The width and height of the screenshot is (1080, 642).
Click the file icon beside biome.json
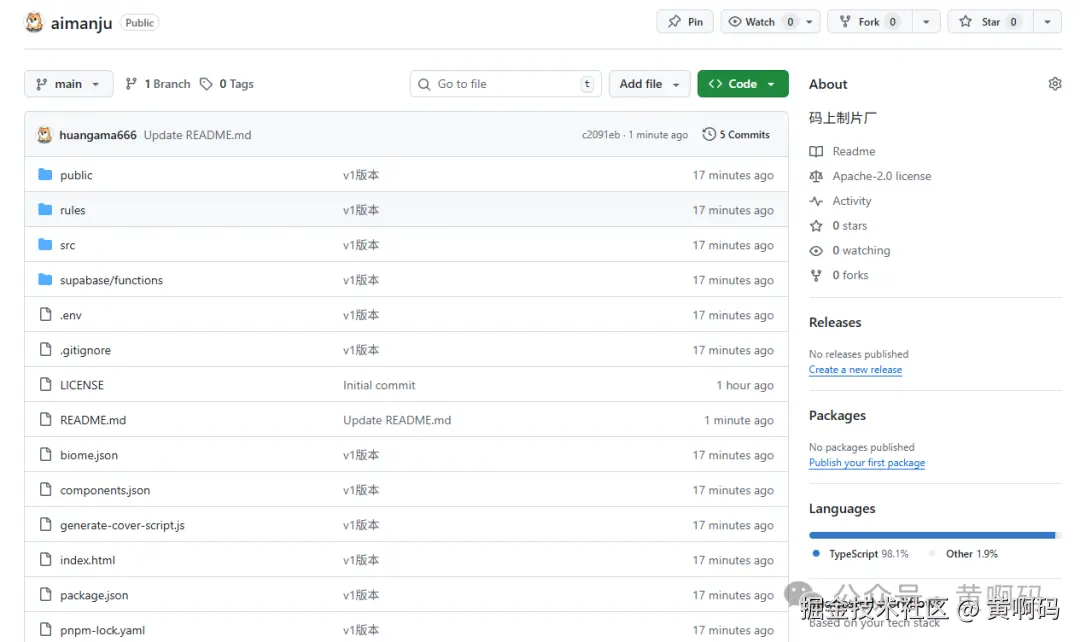pyautogui.click(x=45, y=455)
